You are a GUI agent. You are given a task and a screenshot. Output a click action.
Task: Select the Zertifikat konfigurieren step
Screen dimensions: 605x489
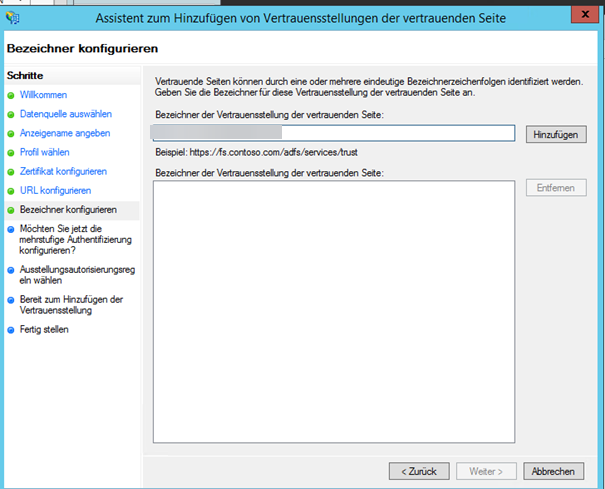pyautogui.click(x=63, y=171)
